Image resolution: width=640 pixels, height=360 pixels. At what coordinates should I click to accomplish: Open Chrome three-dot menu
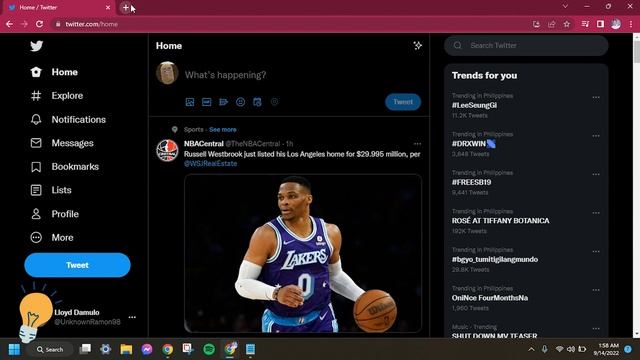click(631, 24)
